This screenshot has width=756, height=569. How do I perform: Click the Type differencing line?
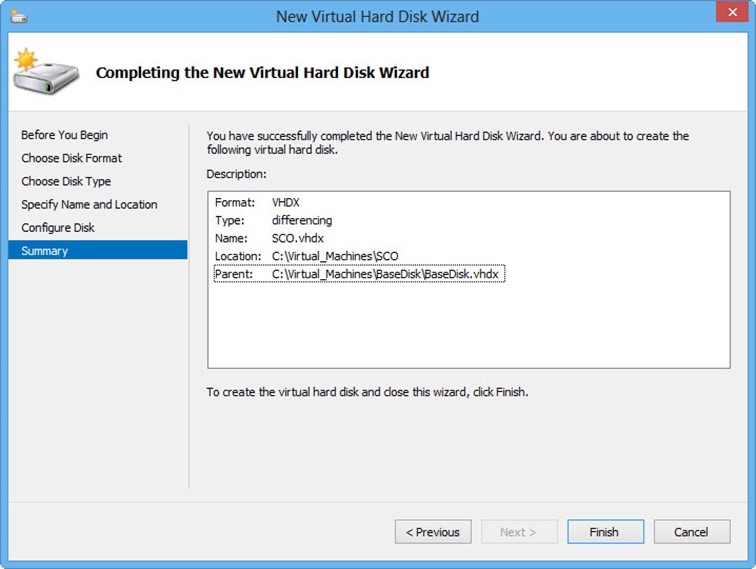click(x=273, y=220)
